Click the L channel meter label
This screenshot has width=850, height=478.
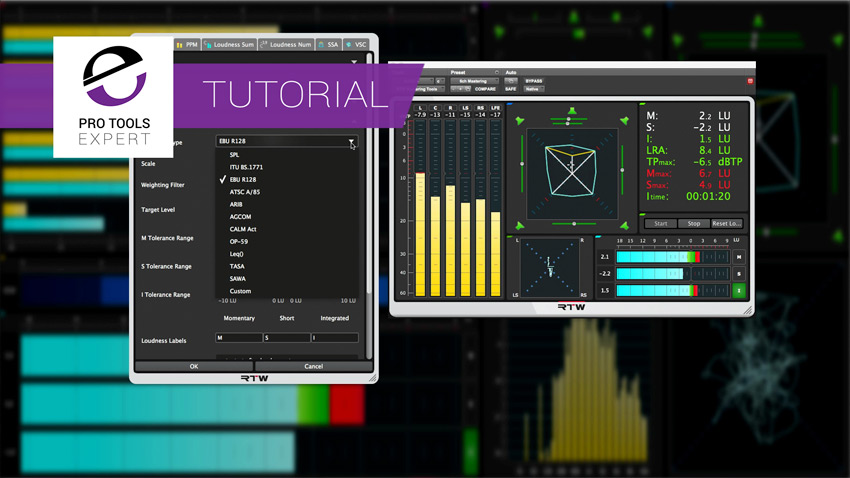[420, 108]
